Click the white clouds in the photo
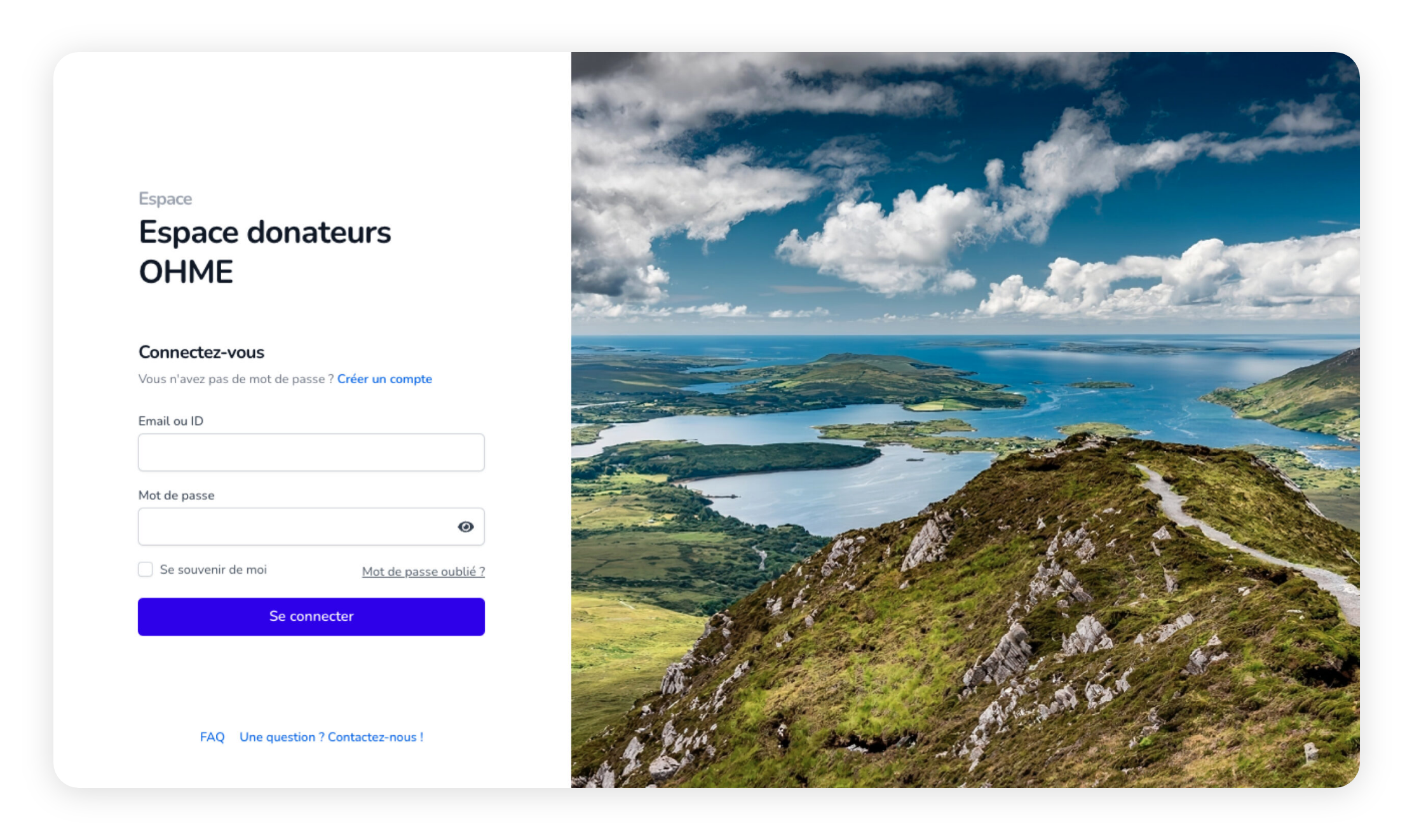The width and height of the screenshot is (1412, 840). click(x=890, y=241)
